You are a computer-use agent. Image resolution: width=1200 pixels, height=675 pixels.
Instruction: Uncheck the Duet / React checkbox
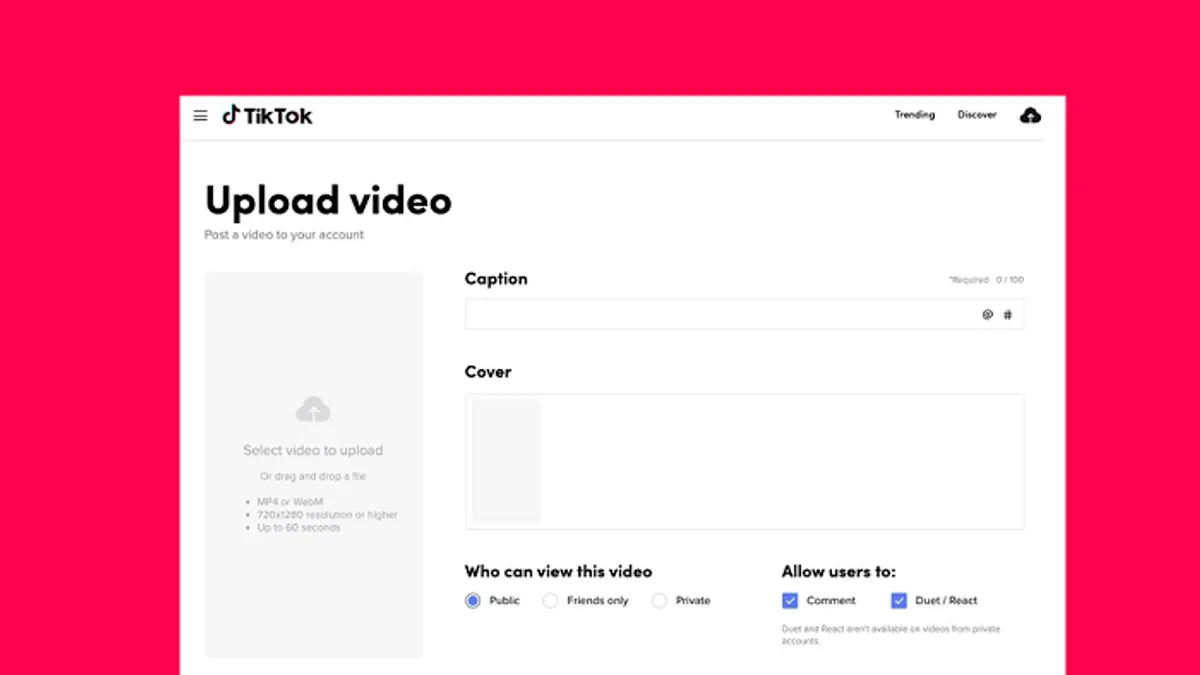[x=898, y=601]
